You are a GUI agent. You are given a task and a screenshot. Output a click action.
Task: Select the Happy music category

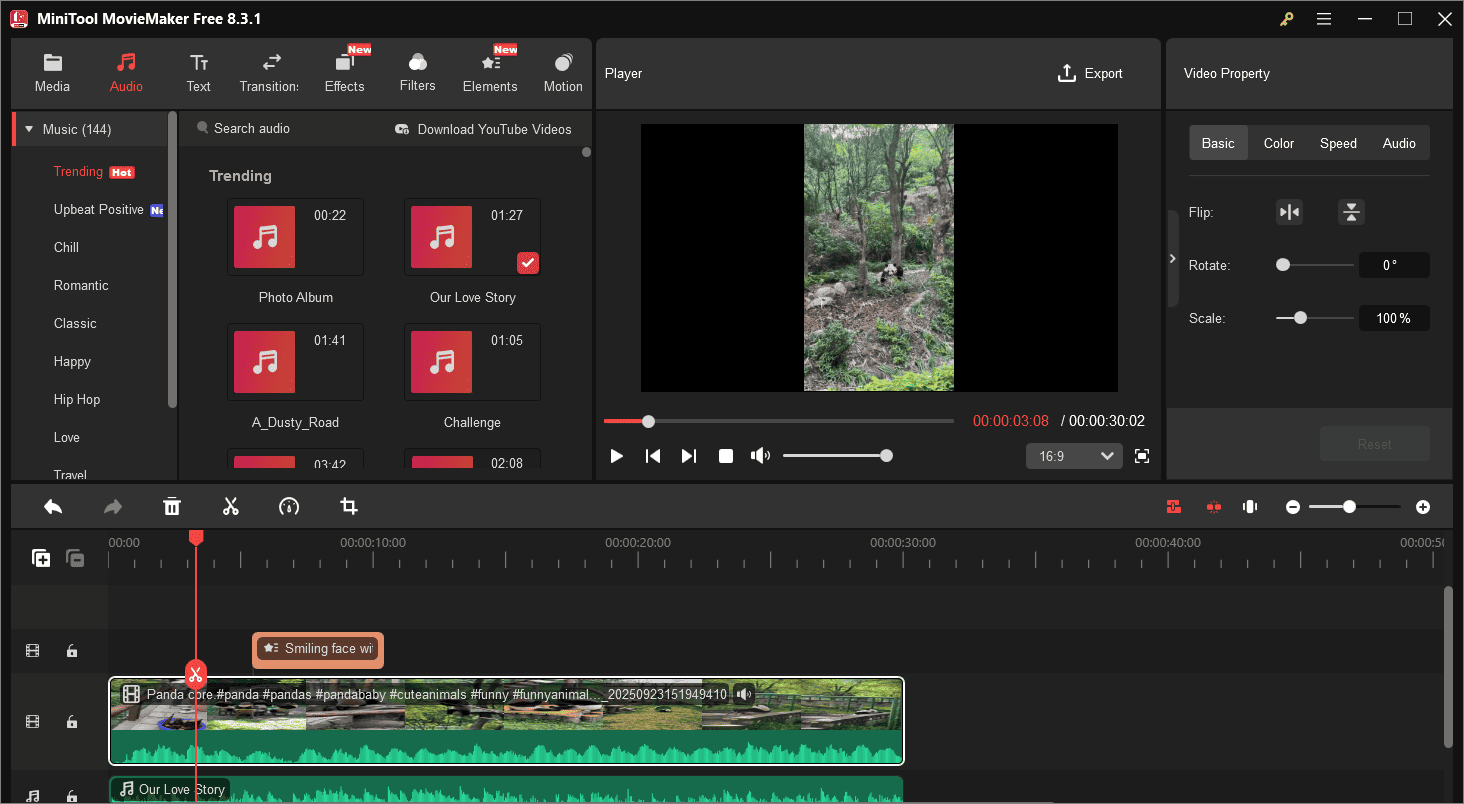(72, 361)
